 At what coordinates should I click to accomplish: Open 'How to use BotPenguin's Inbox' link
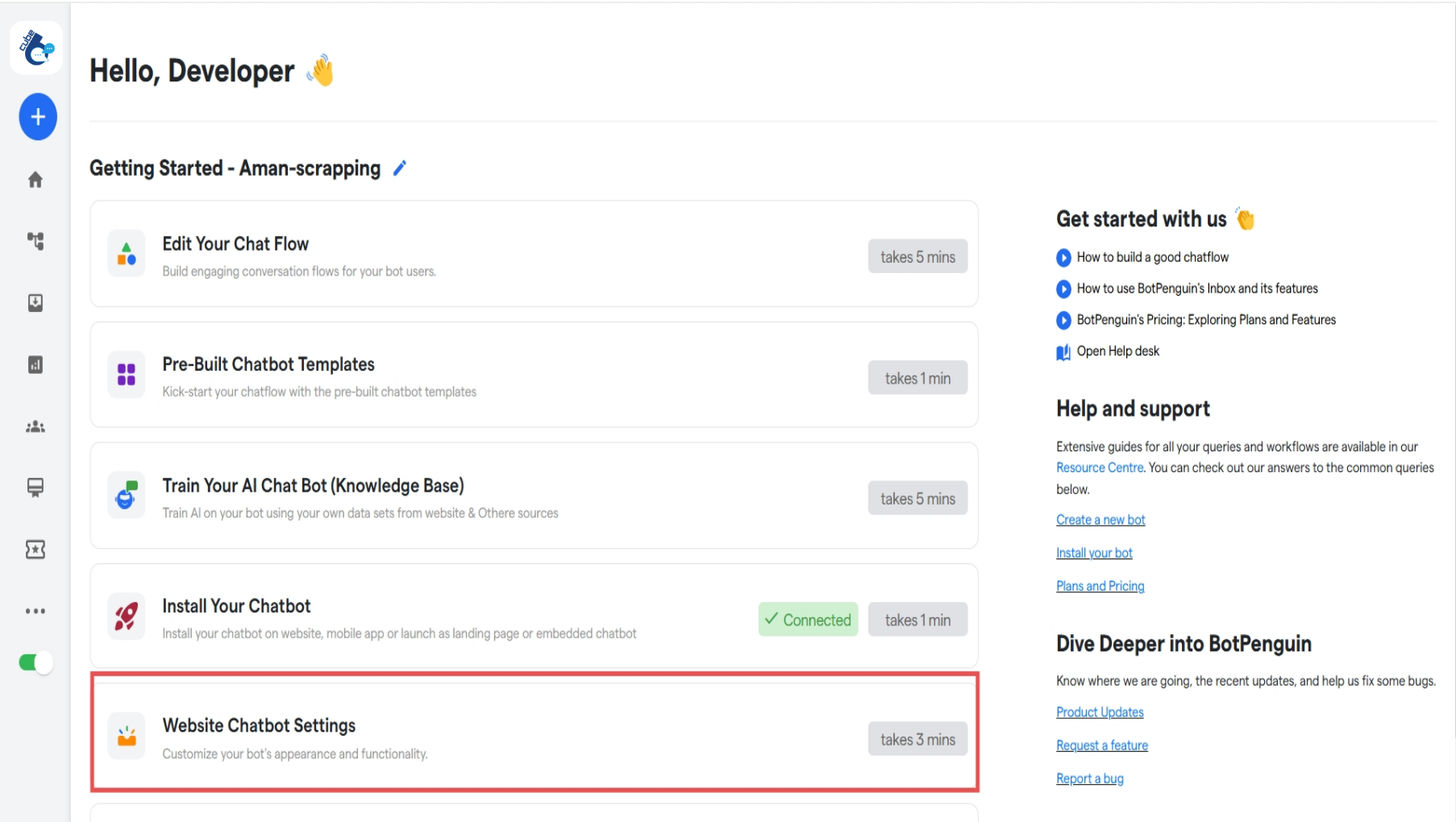pyautogui.click(x=1197, y=289)
